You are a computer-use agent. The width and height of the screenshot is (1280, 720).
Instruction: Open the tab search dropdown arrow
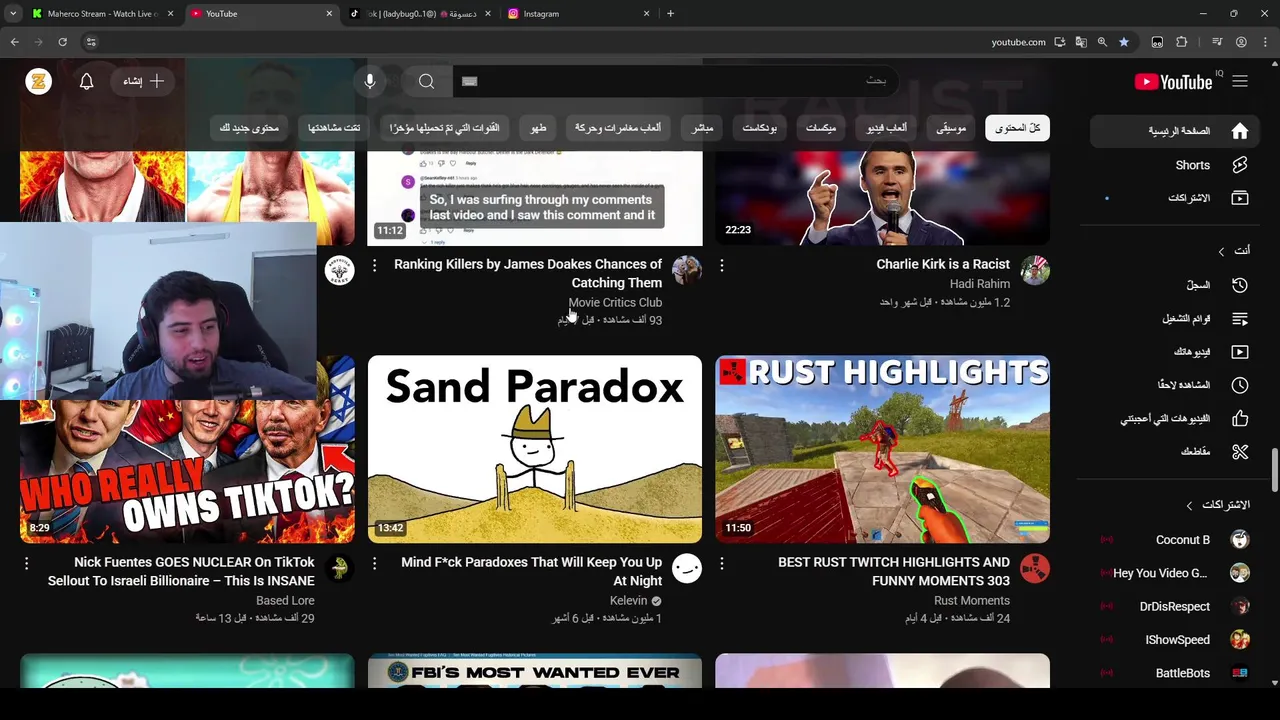[x=13, y=14]
